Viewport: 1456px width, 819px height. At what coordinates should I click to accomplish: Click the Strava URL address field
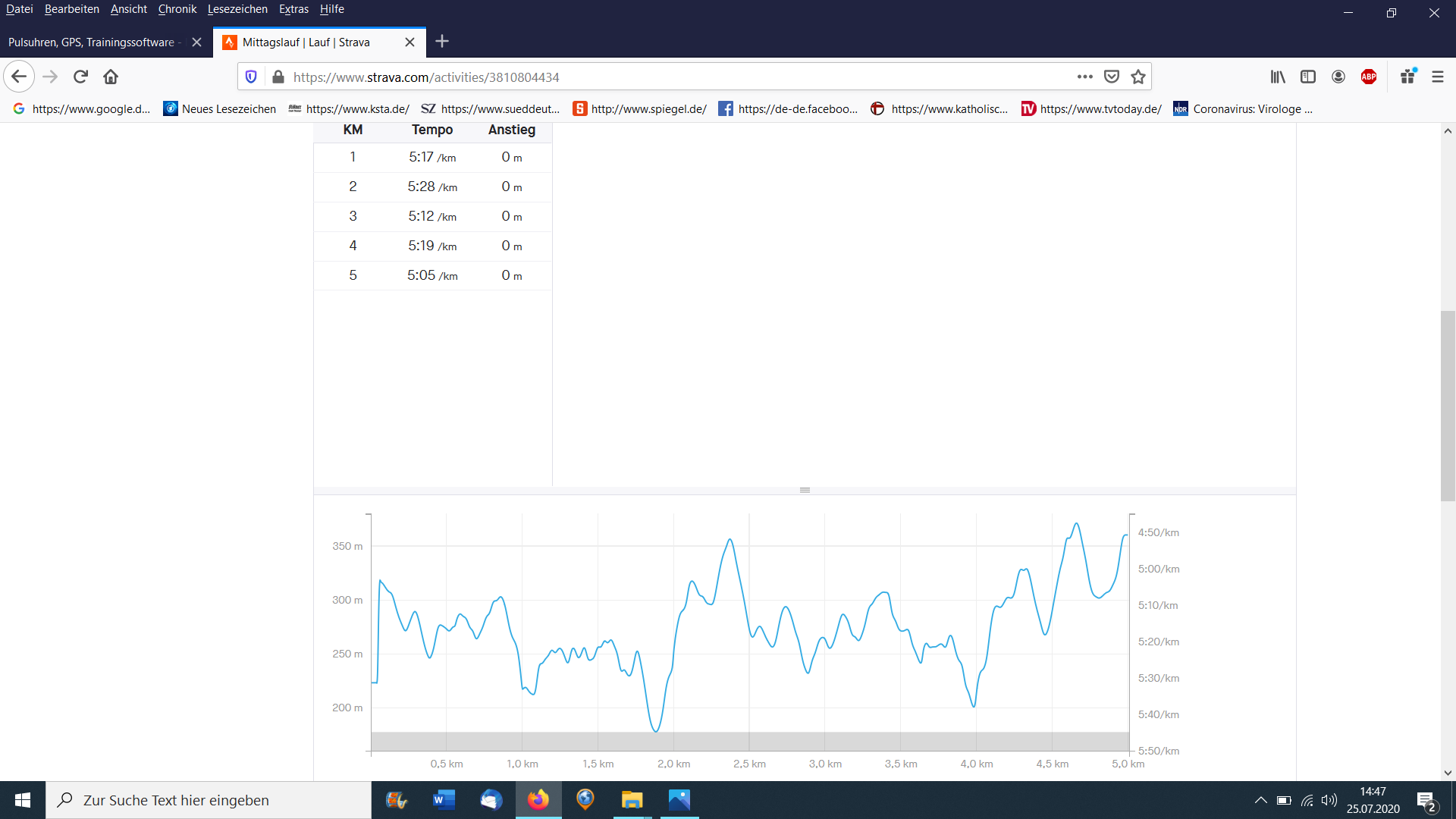click(667, 77)
